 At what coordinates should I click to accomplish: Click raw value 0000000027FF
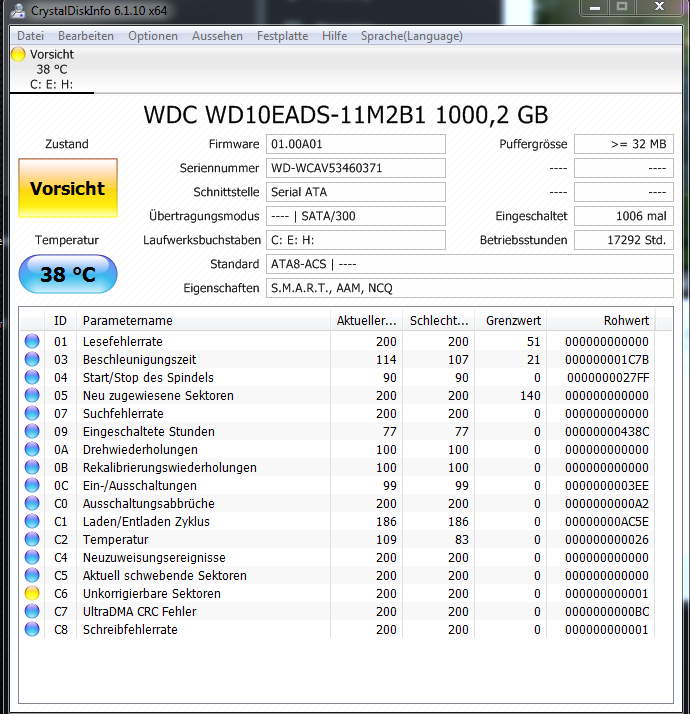coord(608,378)
